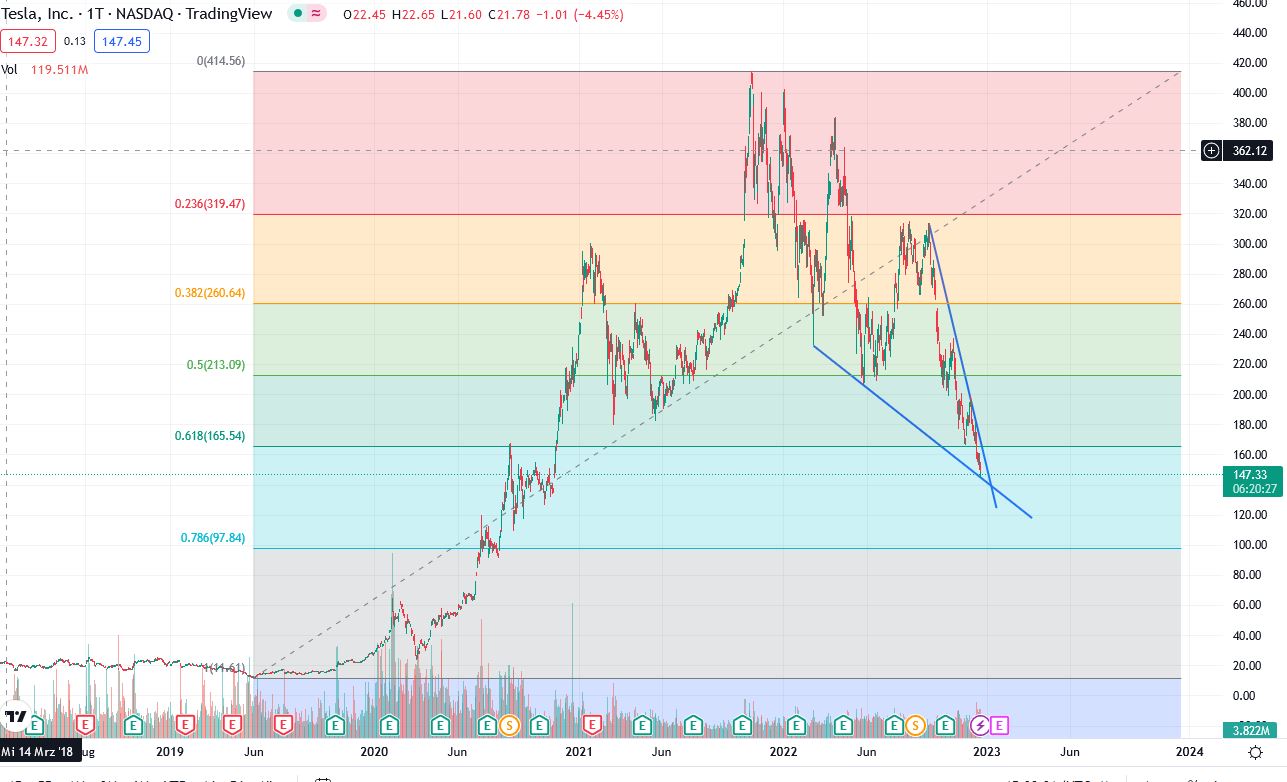
Task: Click the blue buy price 147.45 button
Action: tap(121, 41)
